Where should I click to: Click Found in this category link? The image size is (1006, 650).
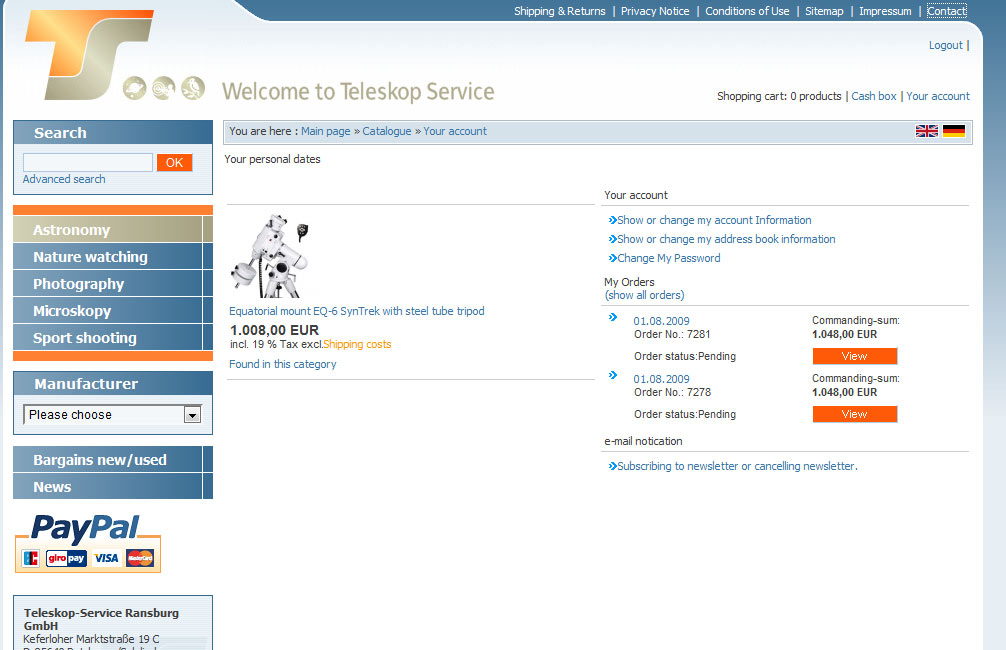[x=283, y=364]
